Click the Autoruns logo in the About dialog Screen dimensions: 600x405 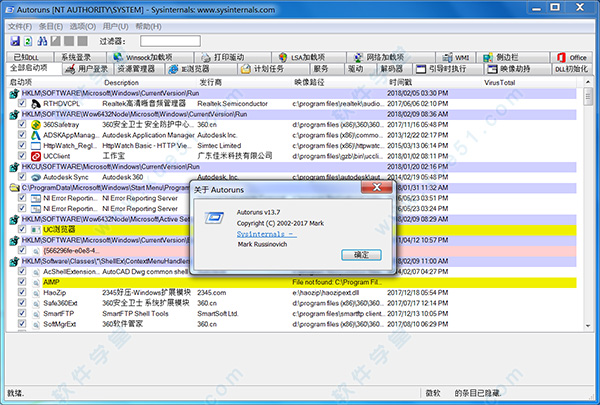214,218
